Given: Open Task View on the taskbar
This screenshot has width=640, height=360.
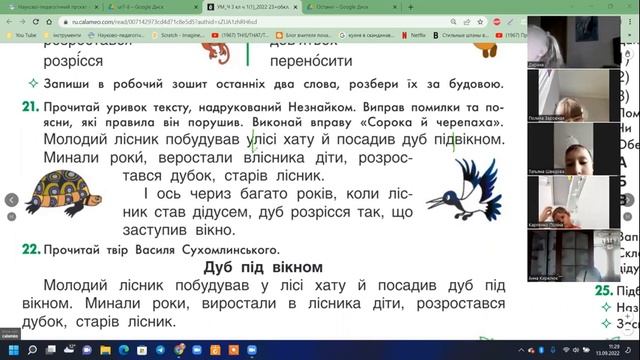Looking at the screenshot, I should 51,350.
